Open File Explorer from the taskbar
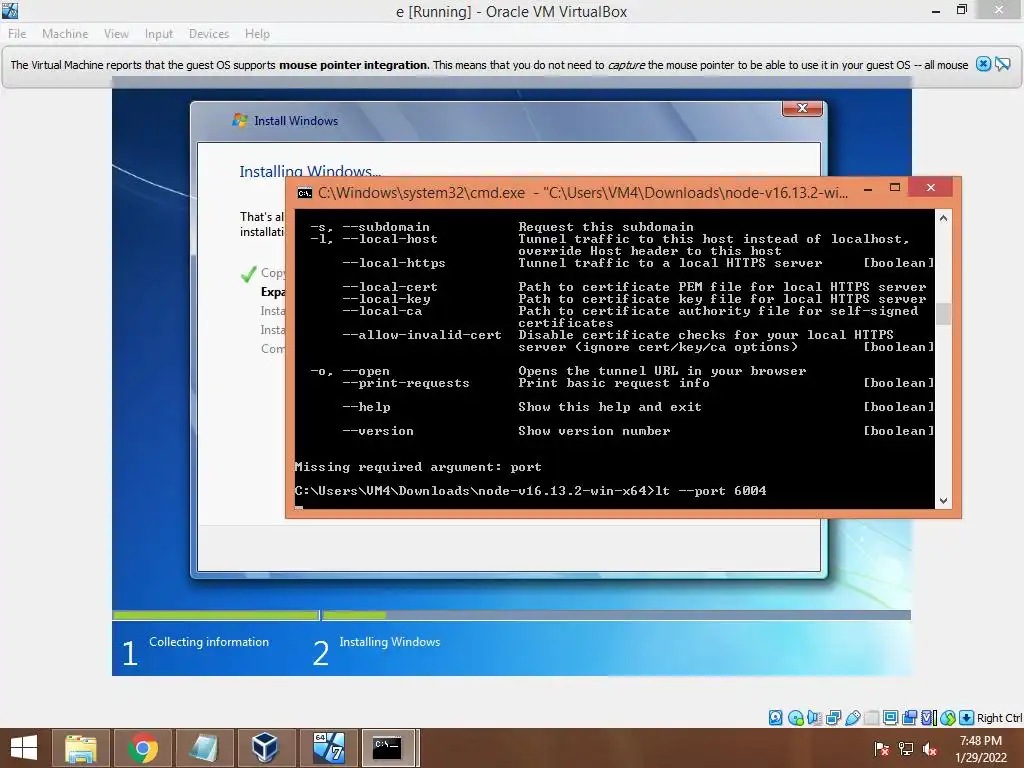 pyautogui.click(x=80, y=748)
